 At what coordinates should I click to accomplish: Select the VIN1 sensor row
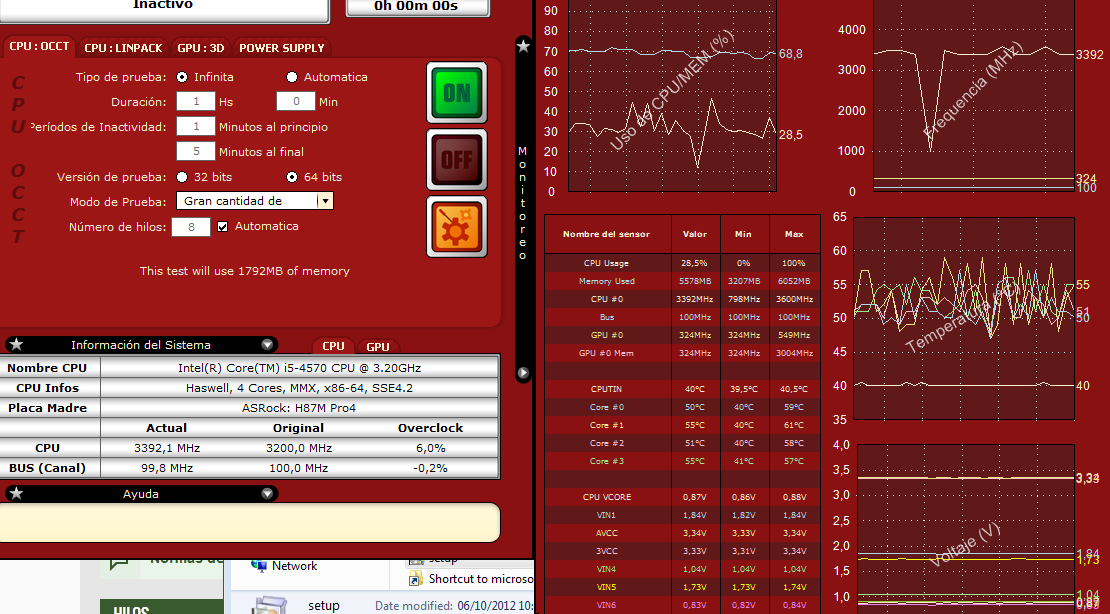[682, 515]
